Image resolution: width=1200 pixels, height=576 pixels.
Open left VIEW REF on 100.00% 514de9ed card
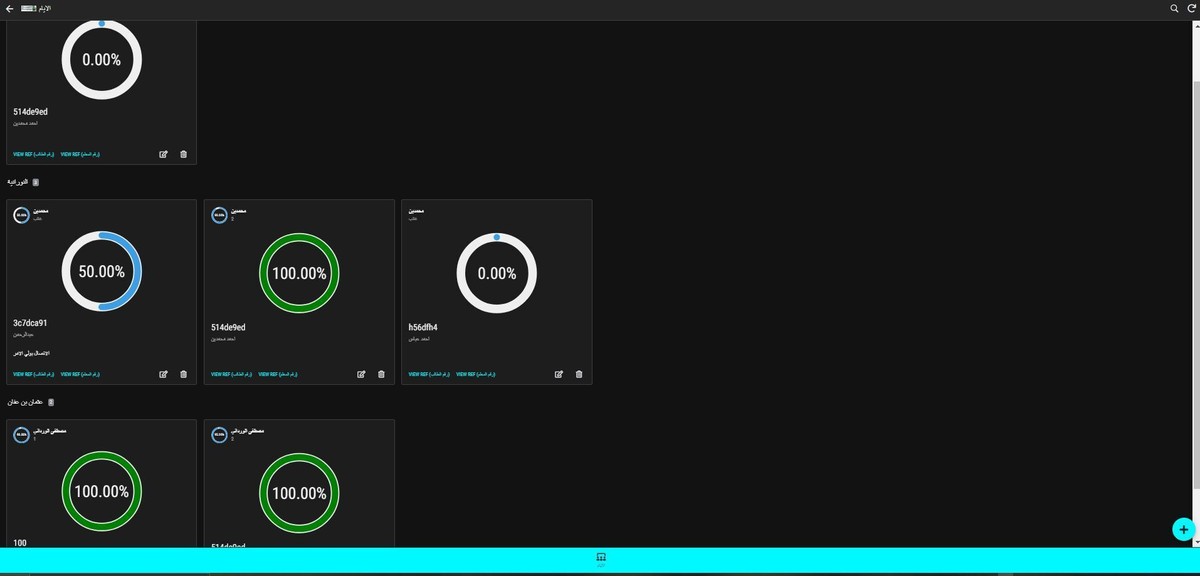pos(231,374)
